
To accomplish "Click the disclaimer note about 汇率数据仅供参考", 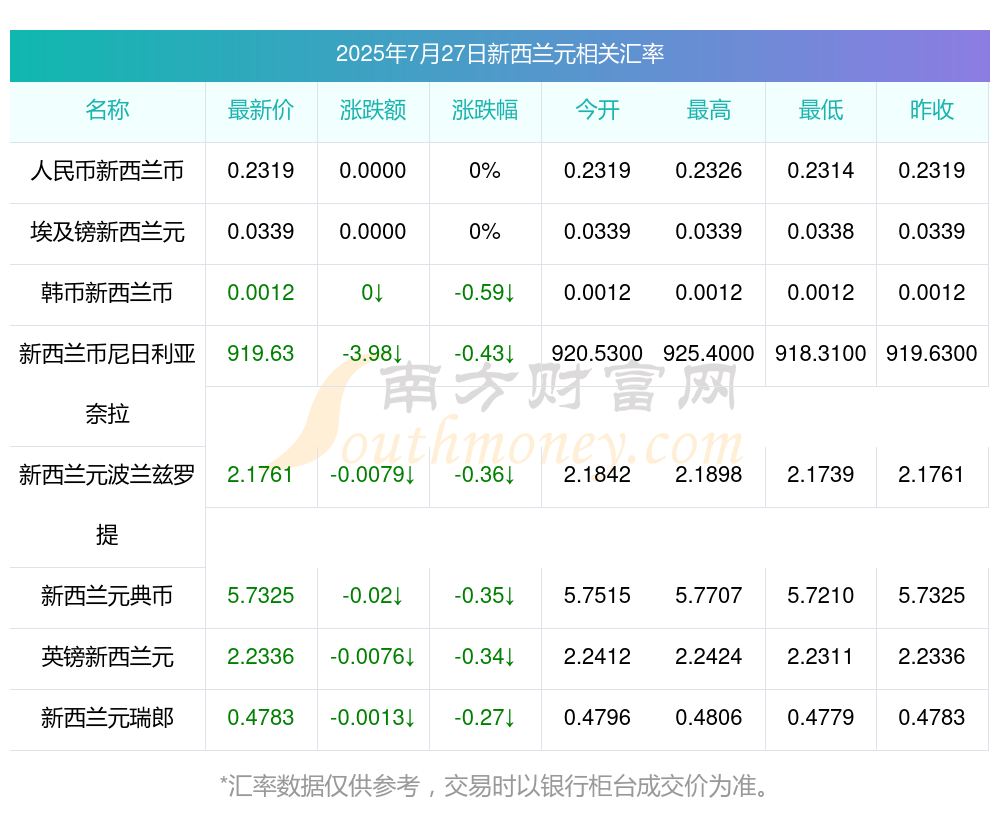I will click(x=495, y=786).
